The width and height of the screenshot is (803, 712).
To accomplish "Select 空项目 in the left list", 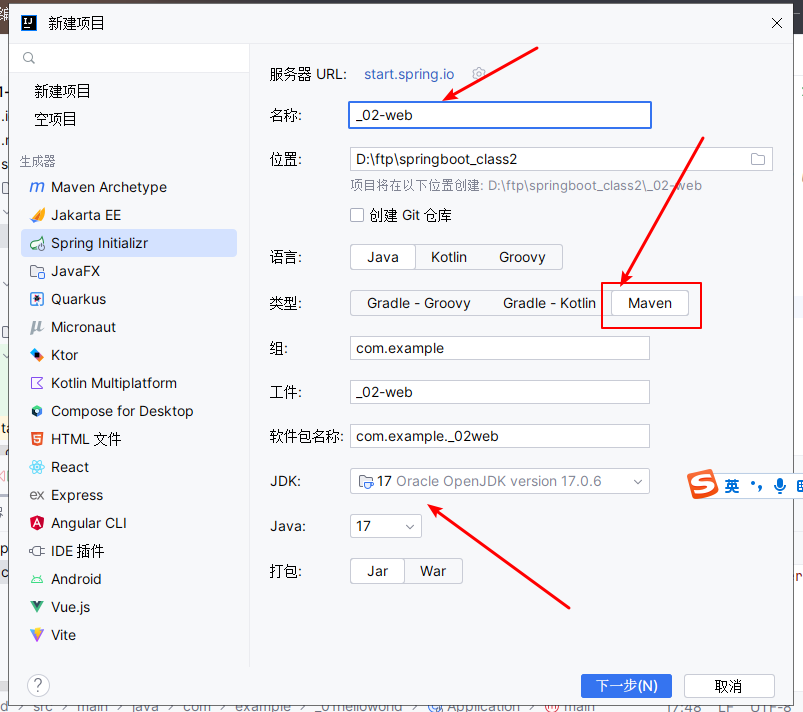I will click(x=55, y=119).
